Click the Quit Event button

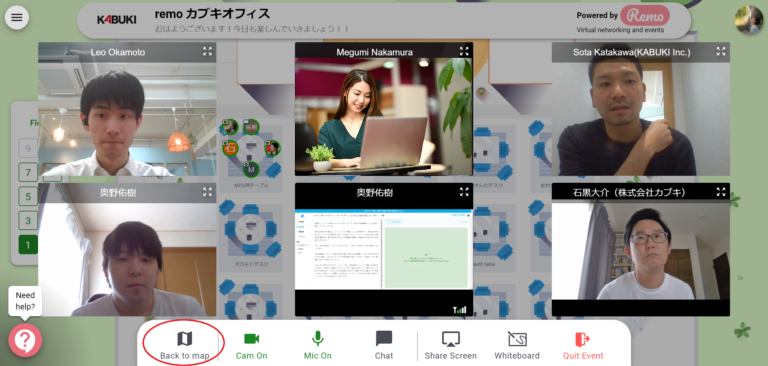point(583,346)
